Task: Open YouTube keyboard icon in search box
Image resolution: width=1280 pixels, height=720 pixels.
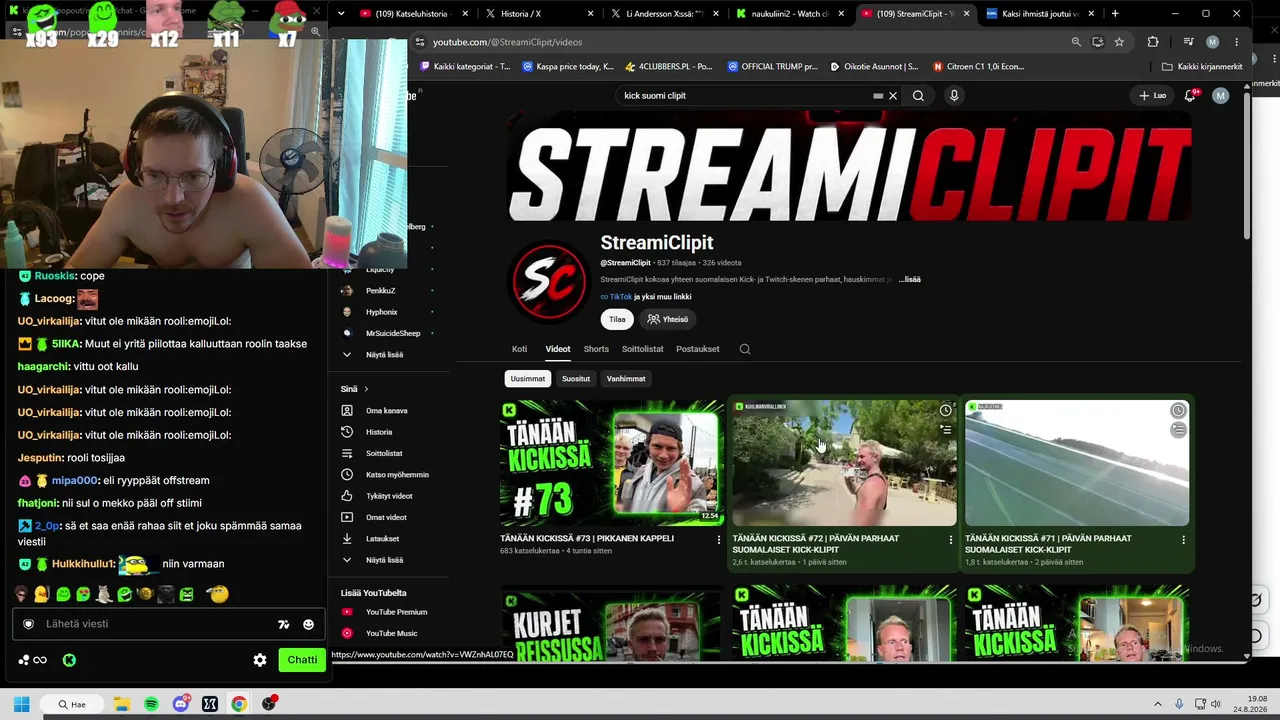Action: 878,96
